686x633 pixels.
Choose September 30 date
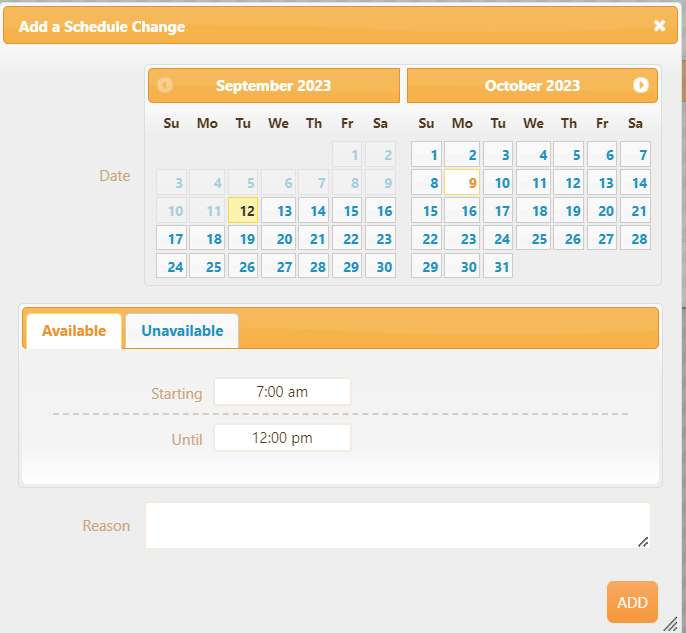(x=381, y=266)
